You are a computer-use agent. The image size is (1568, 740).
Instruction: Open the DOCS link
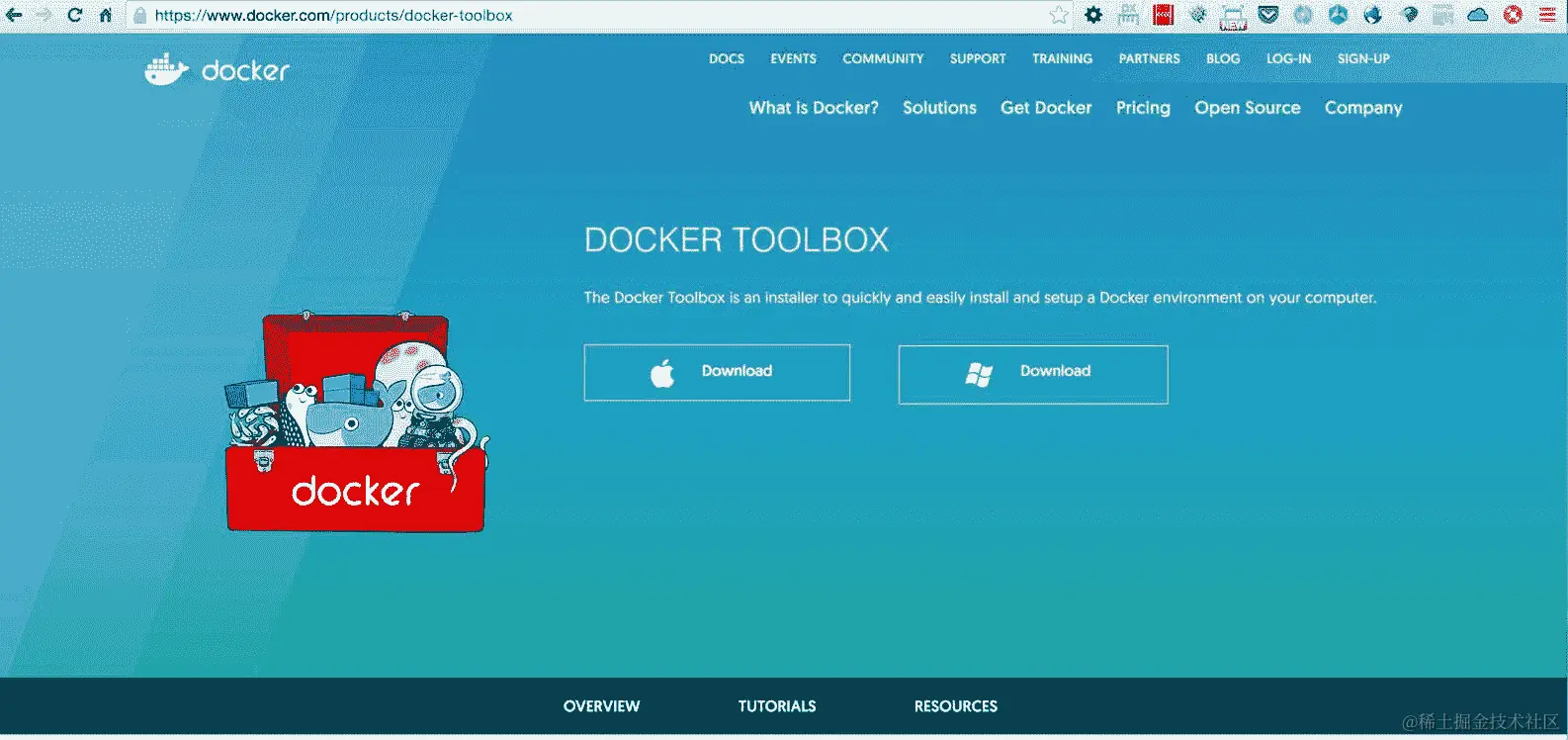pos(727,58)
